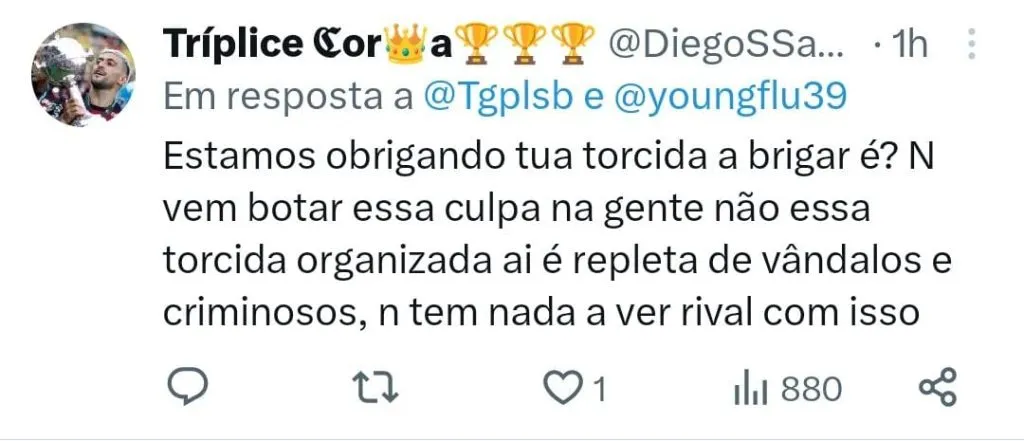Open the tweet via the 1h timestamp
The image size is (1024, 441).
pos(908,44)
